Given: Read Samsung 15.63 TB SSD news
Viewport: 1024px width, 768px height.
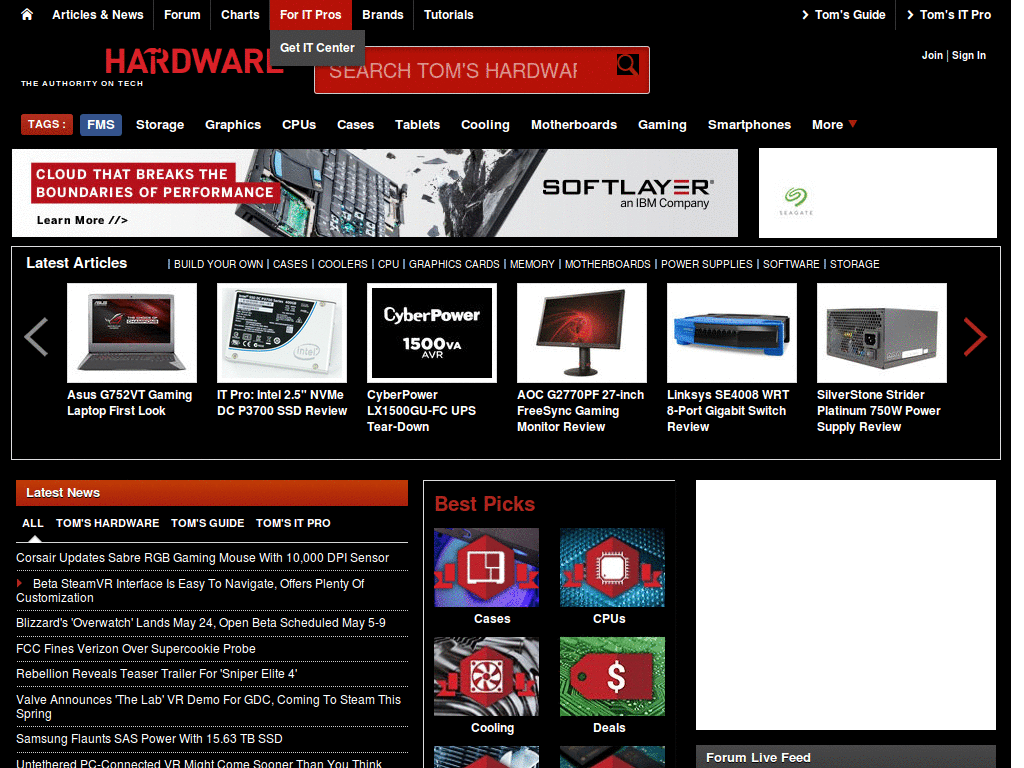Looking at the screenshot, I should point(149,739).
